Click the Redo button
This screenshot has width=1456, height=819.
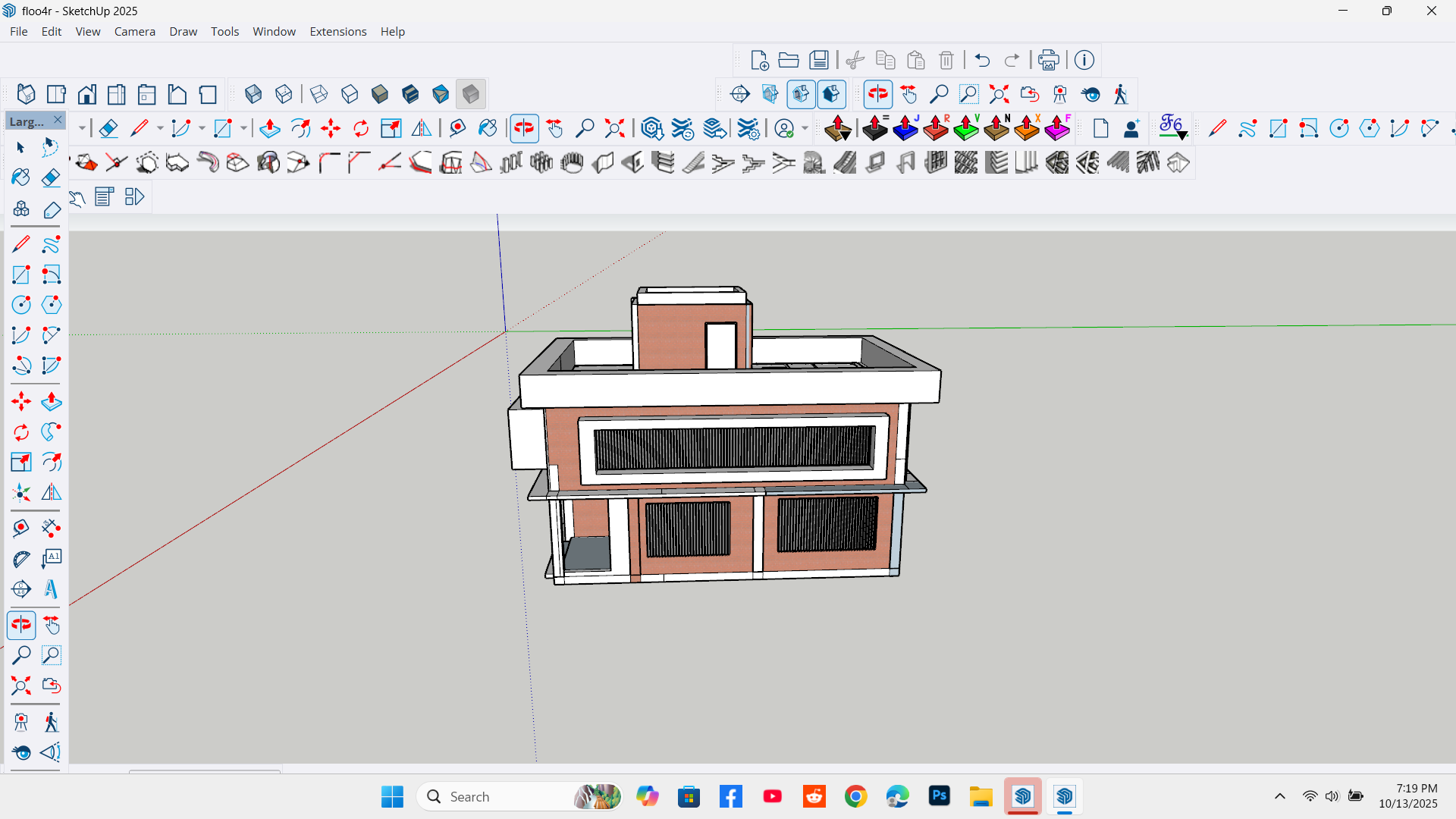pyautogui.click(x=1012, y=60)
